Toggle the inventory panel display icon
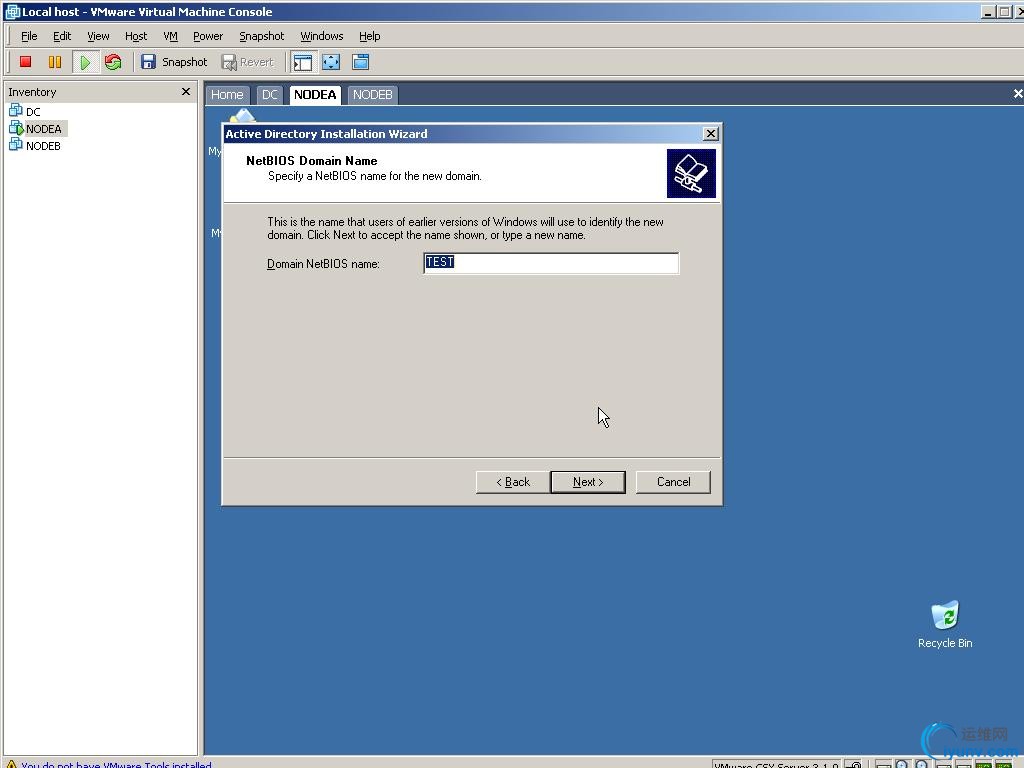This screenshot has height=768, width=1024. pyautogui.click(x=302, y=62)
